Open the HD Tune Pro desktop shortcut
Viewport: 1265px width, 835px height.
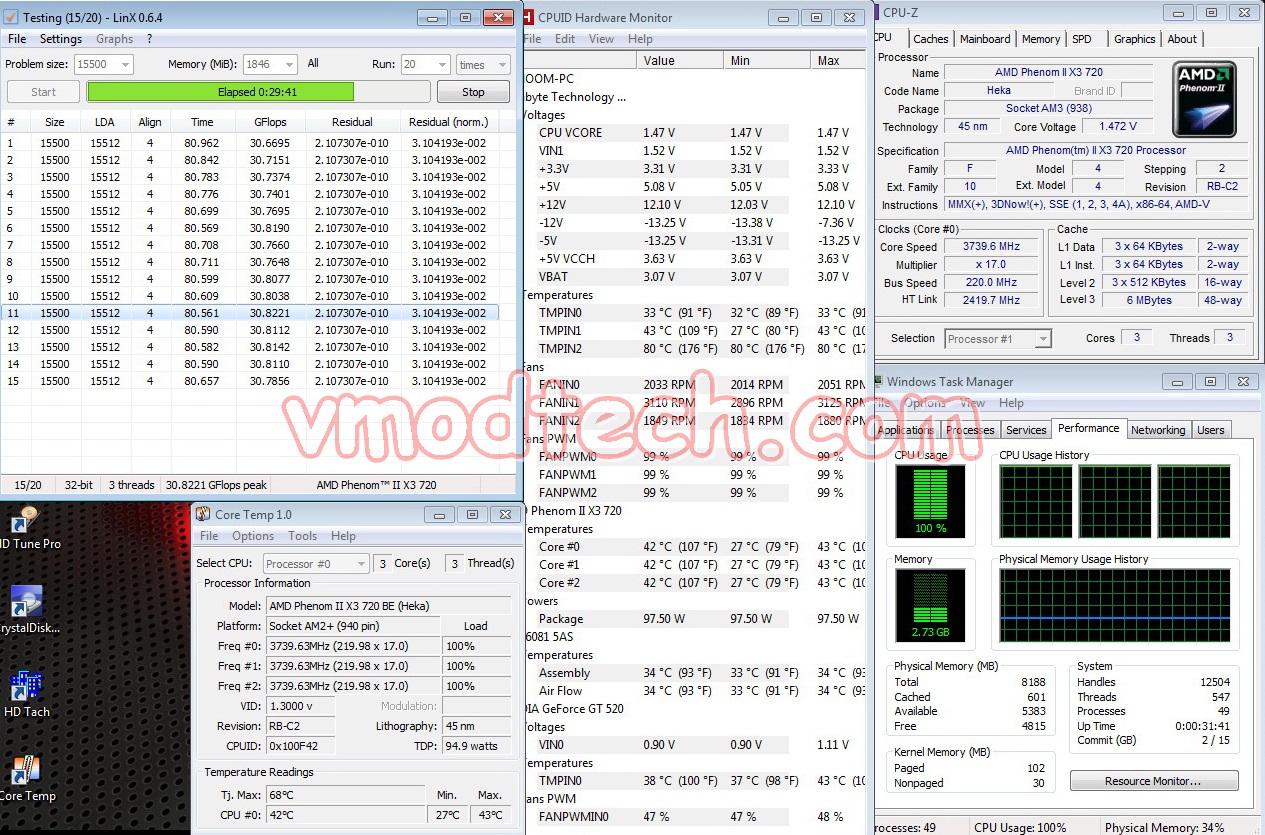tap(27, 526)
